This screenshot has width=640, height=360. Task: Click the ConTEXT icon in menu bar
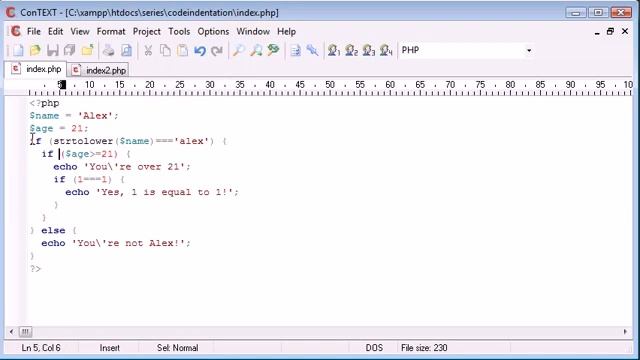coord(16,31)
